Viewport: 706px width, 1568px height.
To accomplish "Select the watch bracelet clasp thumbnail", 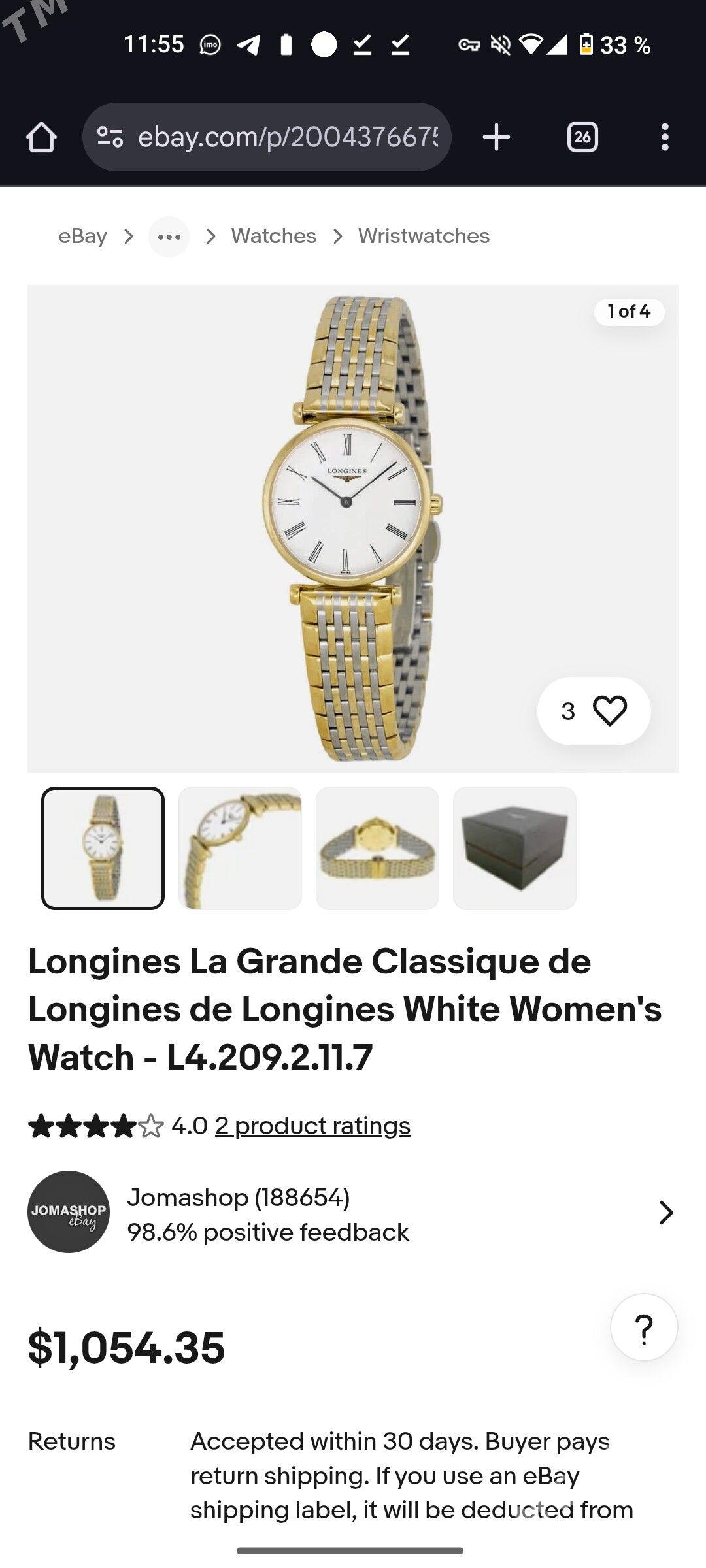I will 377,848.
